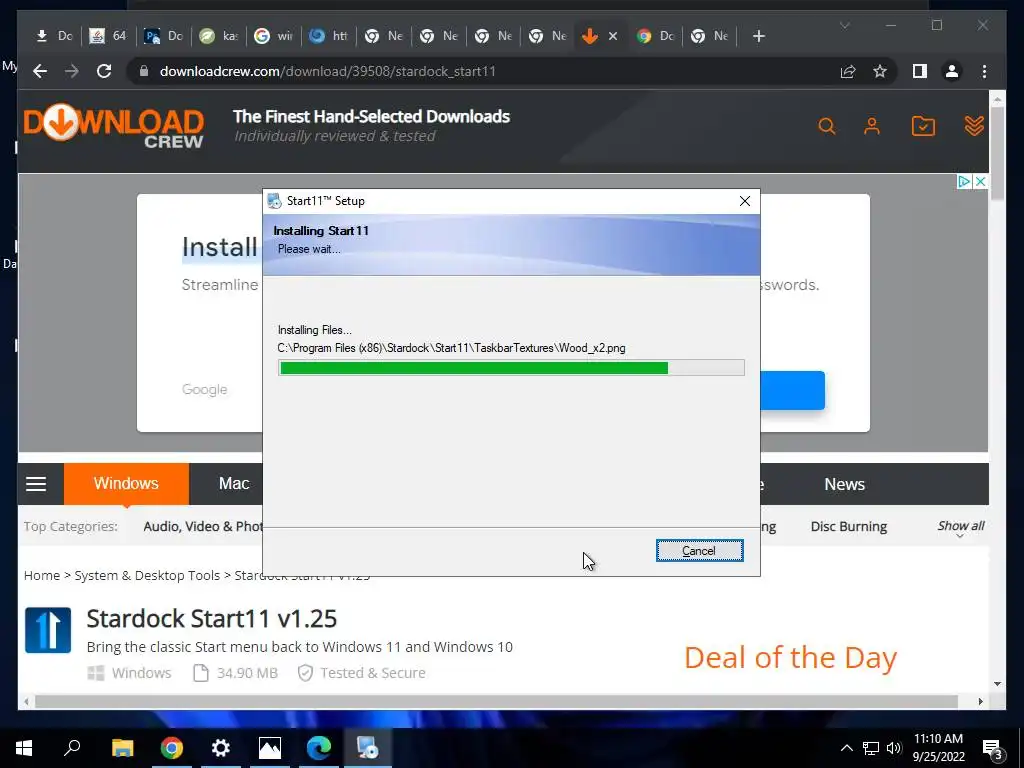The width and height of the screenshot is (1024, 768).
Task: Open System & Desktop Tools breadcrumb
Action: point(147,575)
